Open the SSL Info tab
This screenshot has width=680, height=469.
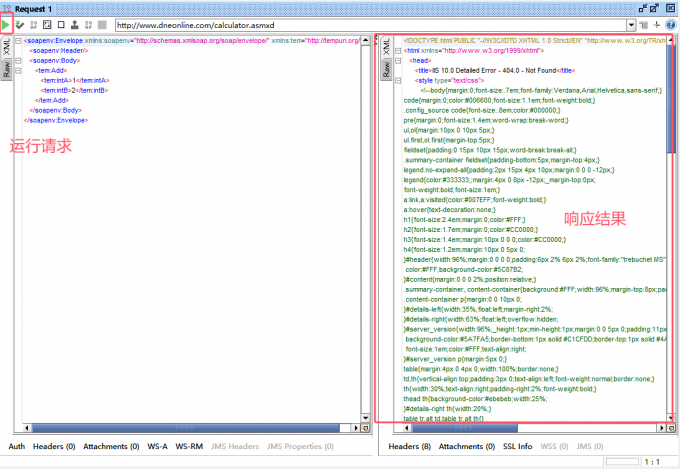(518, 446)
